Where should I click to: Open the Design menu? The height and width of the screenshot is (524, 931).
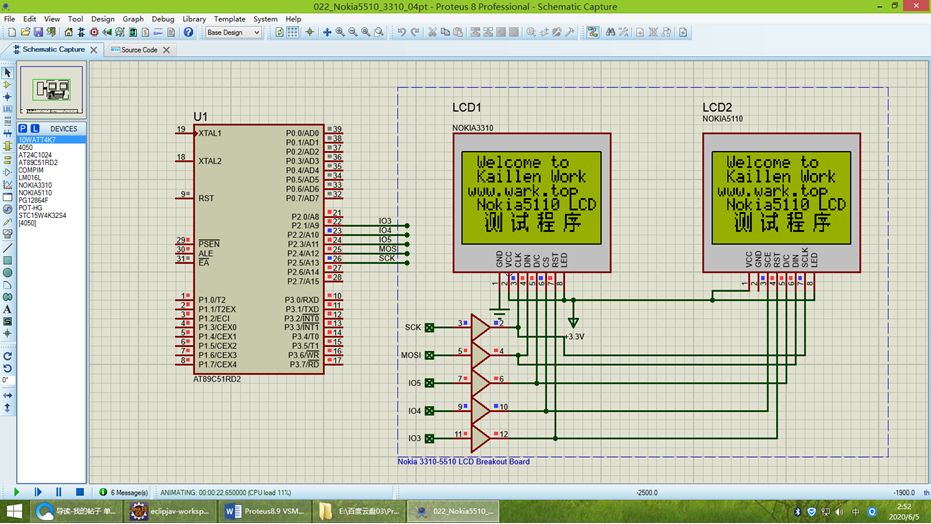[102, 19]
